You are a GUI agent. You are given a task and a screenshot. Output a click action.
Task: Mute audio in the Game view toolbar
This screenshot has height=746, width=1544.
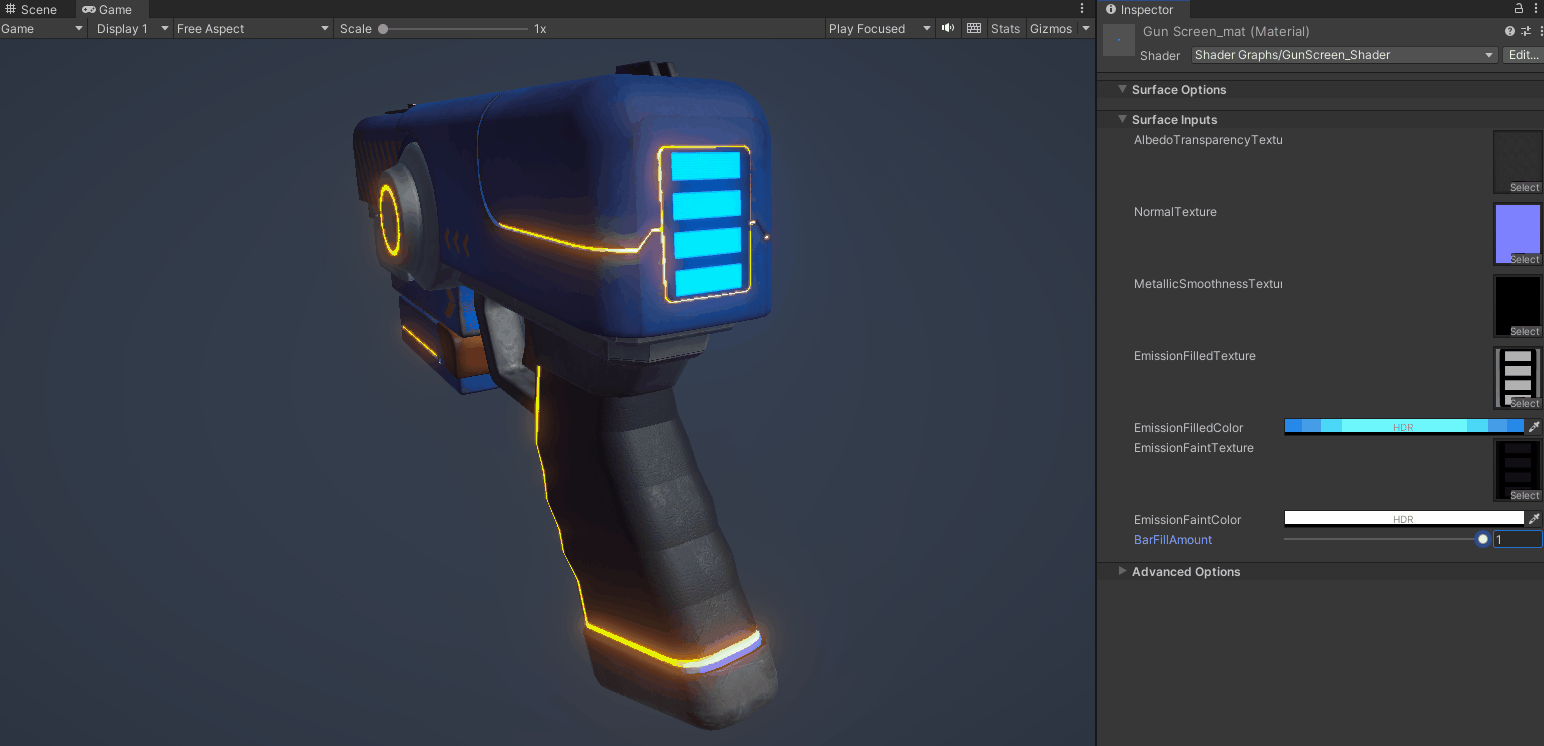point(946,28)
